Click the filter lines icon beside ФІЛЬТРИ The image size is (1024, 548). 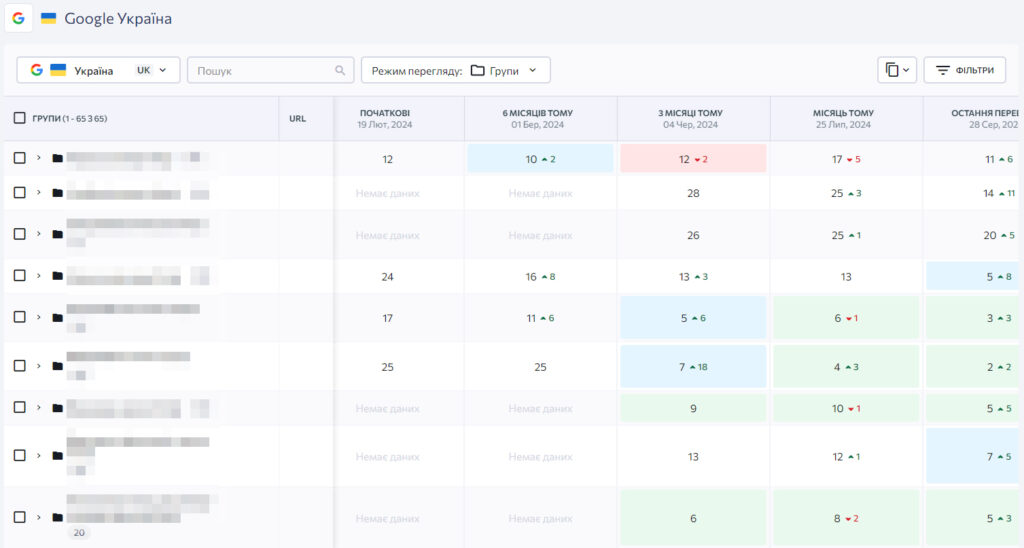(x=942, y=71)
